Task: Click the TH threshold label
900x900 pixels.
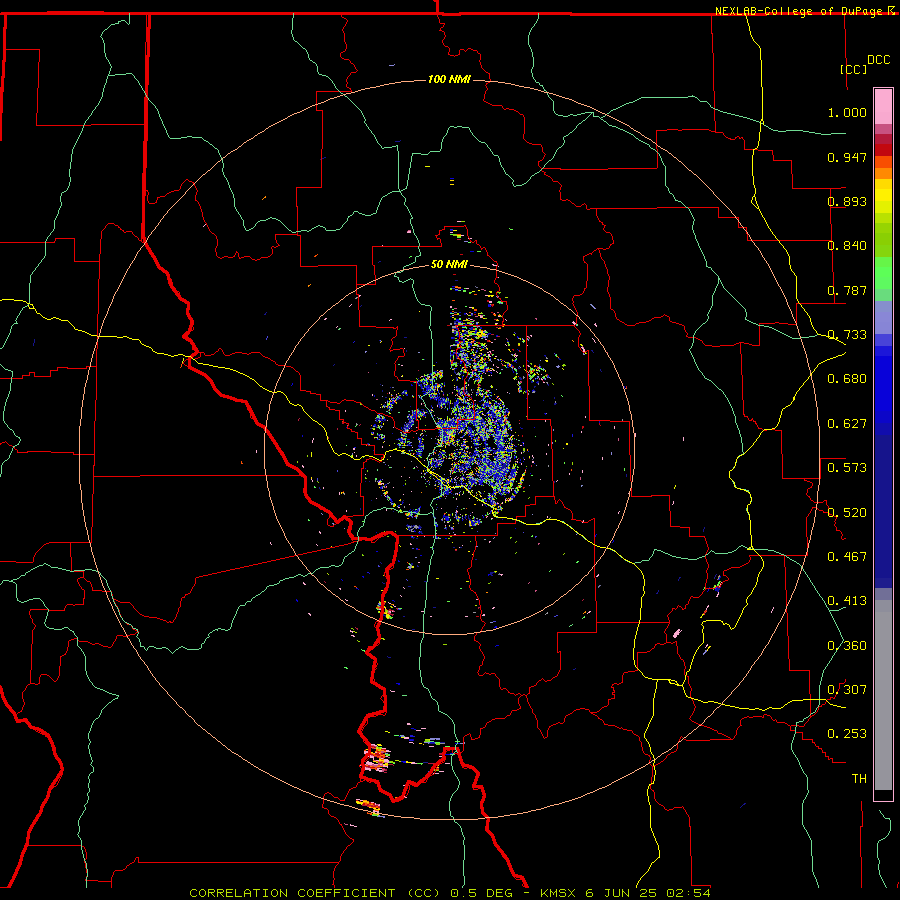Action: [x=859, y=779]
